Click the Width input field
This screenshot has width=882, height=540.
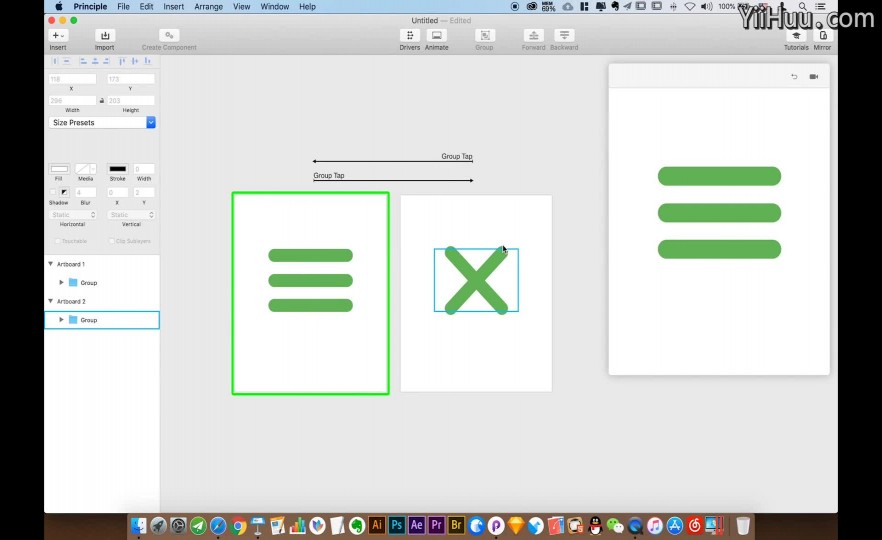tap(72, 101)
